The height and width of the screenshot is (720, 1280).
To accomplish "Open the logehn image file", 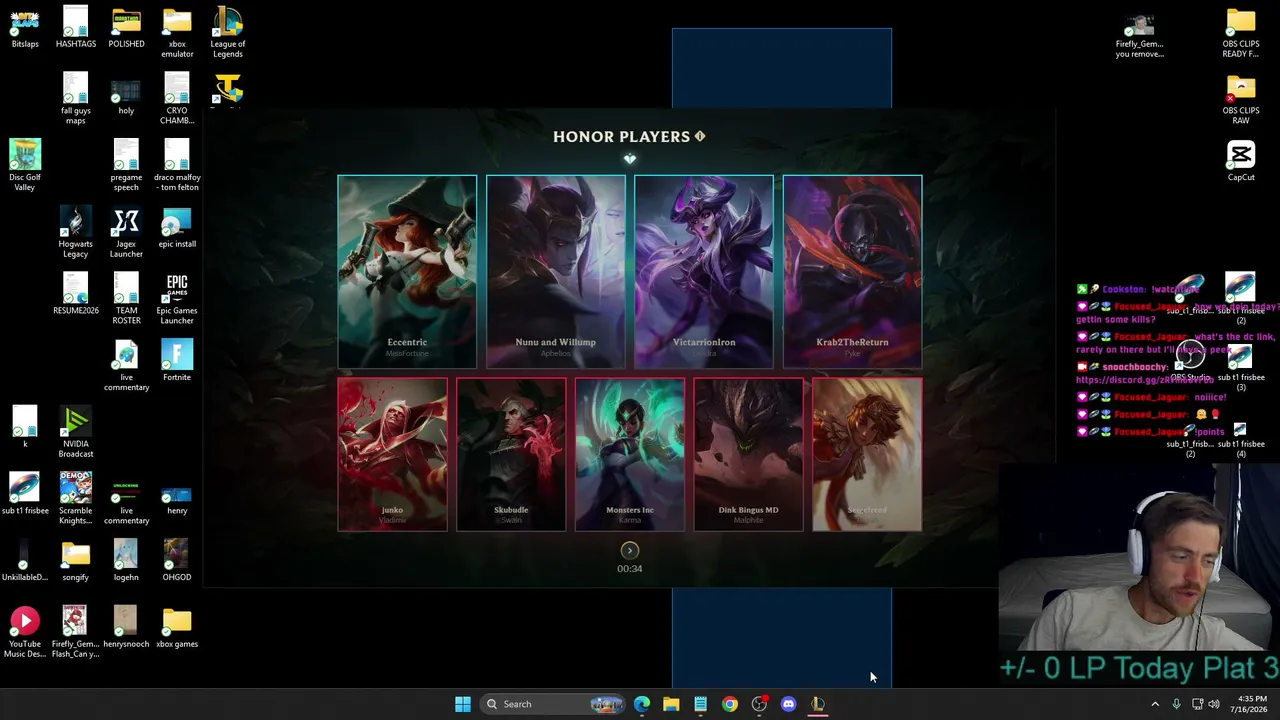I will [x=126, y=561].
